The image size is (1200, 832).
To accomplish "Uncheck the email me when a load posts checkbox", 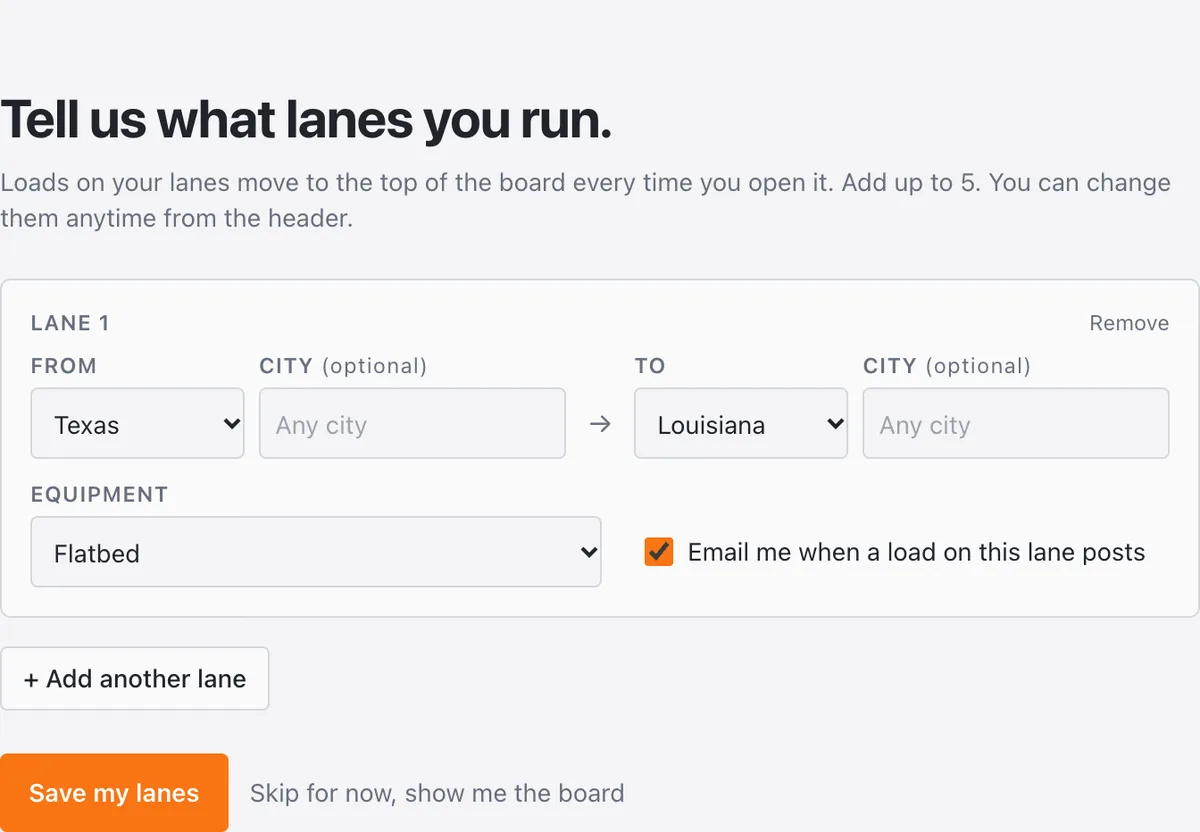I will tap(659, 552).
